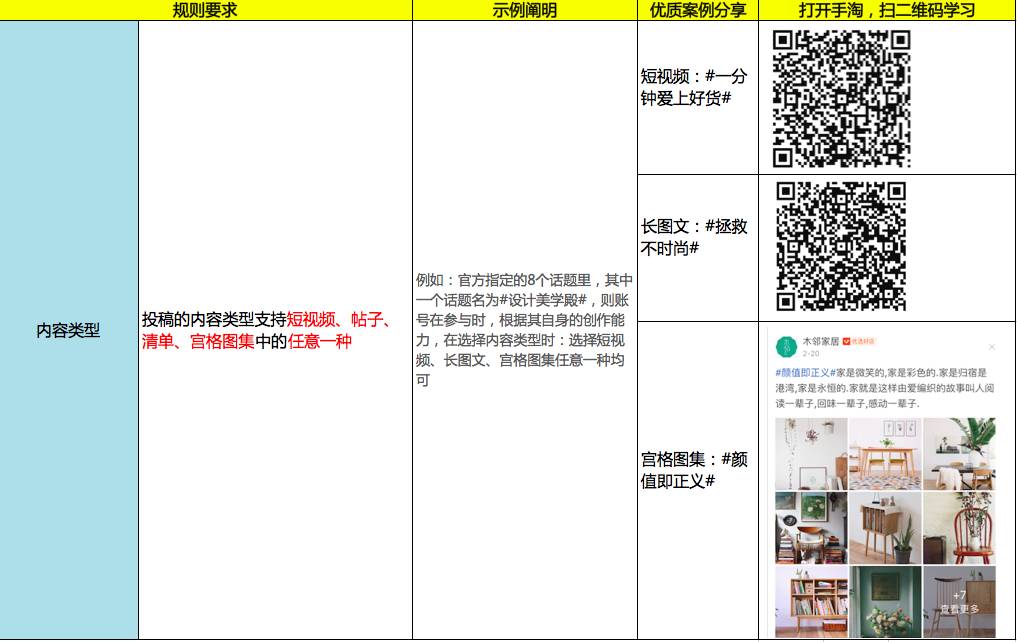Open the +7 查看更多 image tile
The image size is (1017, 642).
(x=959, y=602)
